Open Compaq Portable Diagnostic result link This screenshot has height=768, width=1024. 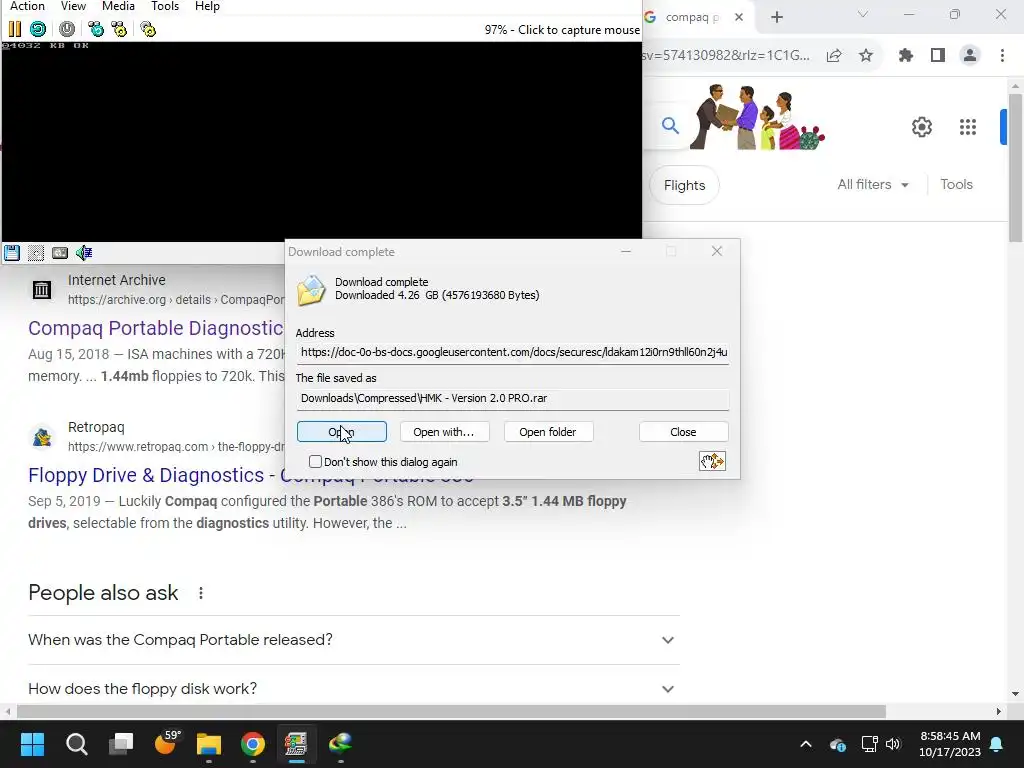click(156, 328)
